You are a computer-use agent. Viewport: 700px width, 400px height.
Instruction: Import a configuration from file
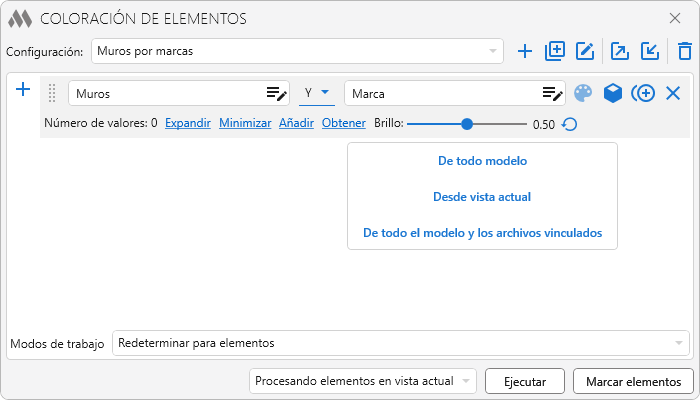pos(650,52)
